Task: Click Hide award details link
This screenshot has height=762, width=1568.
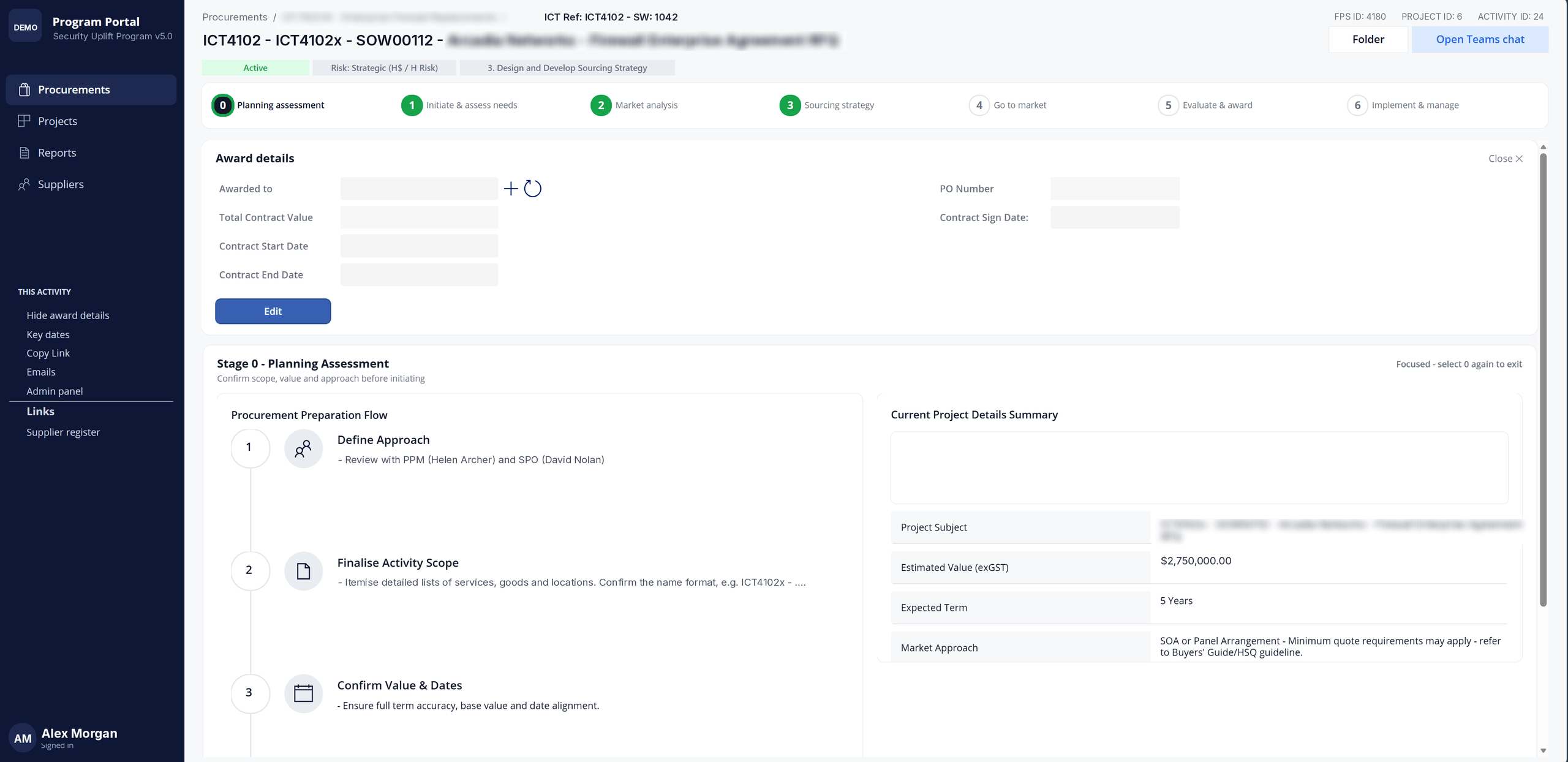Action: click(68, 315)
